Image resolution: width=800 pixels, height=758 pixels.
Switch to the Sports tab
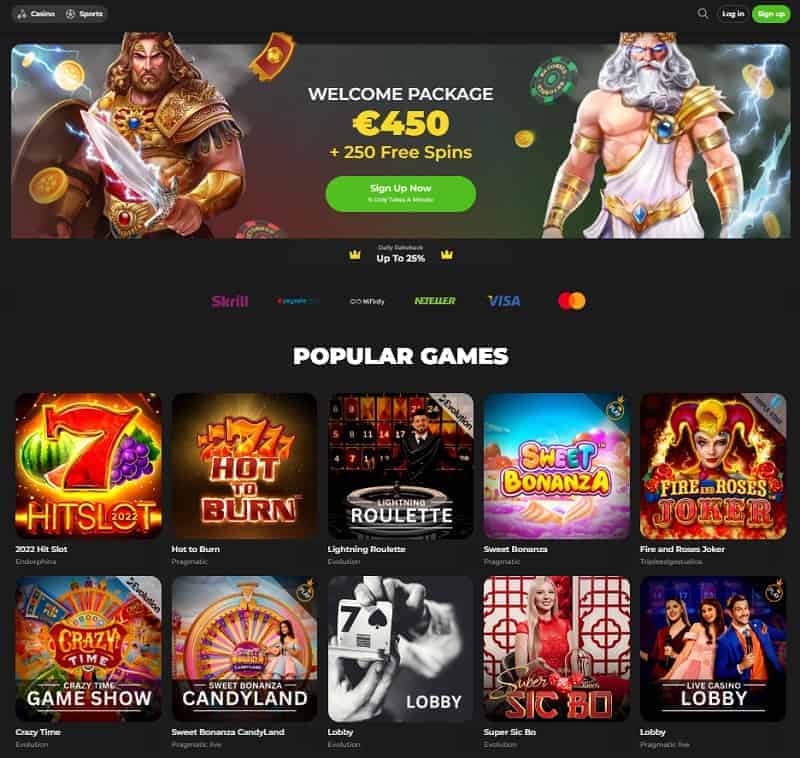pos(84,14)
